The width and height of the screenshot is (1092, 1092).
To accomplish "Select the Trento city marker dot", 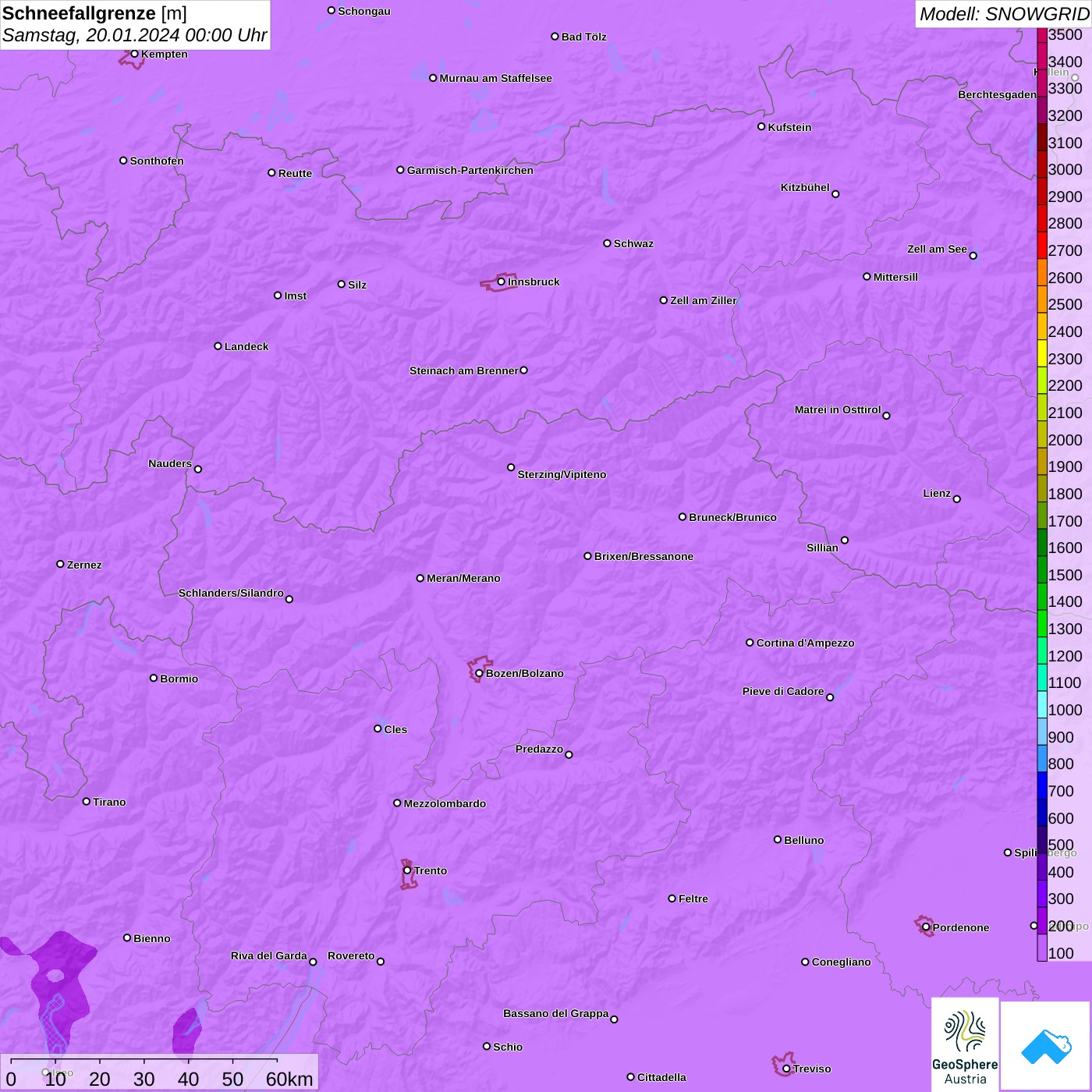I will 407,870.
